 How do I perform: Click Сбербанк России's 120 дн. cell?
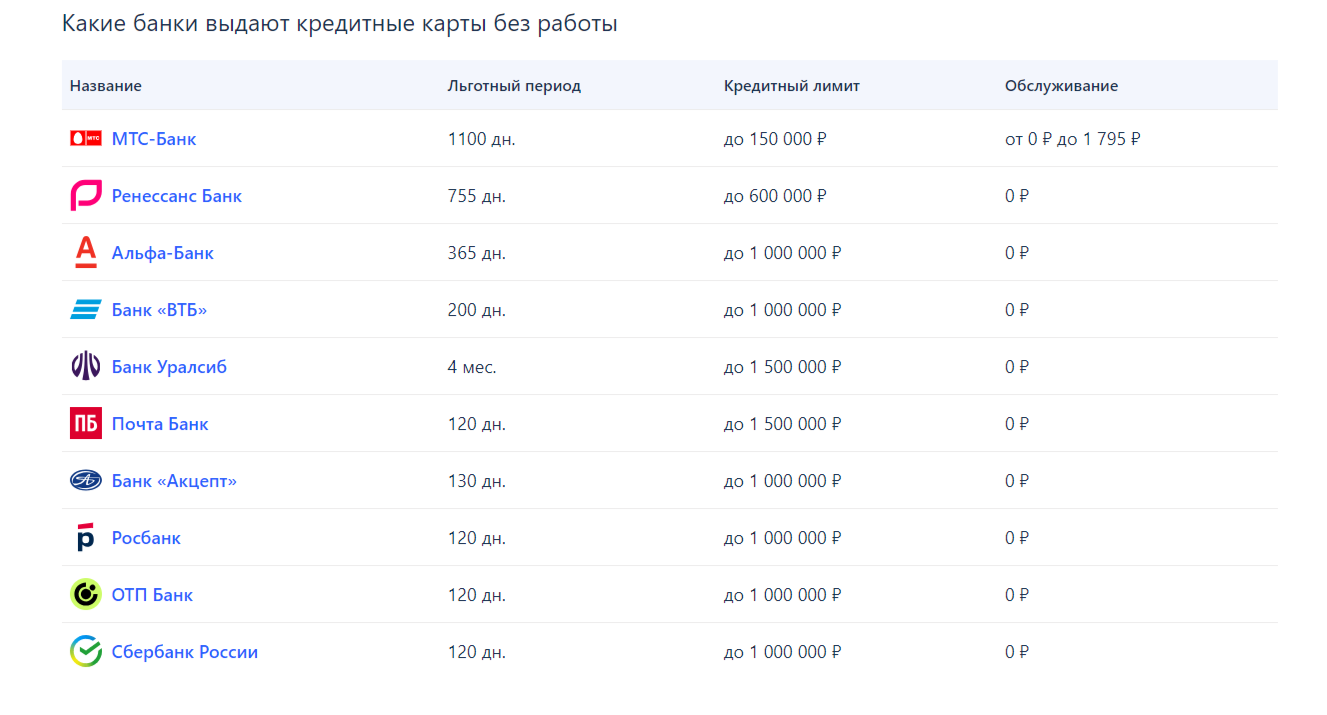tap(477, 652)
